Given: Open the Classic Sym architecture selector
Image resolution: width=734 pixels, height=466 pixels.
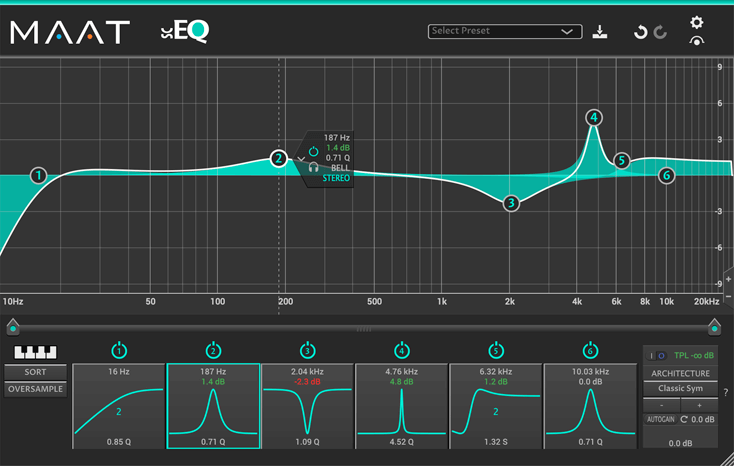Looking at the screenshot, I should (681, 388).
